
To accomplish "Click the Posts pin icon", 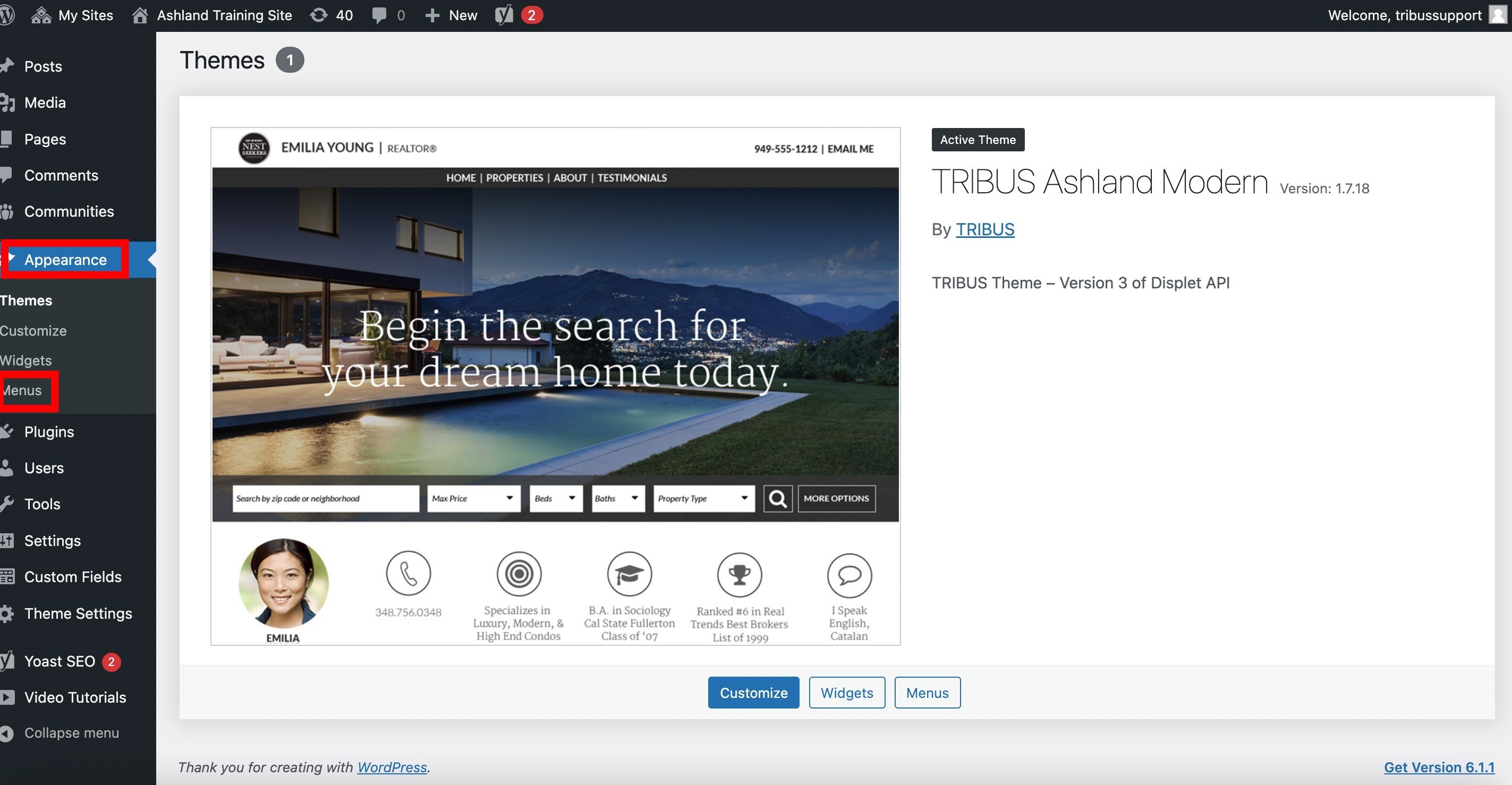I will [x=7, y=66].
